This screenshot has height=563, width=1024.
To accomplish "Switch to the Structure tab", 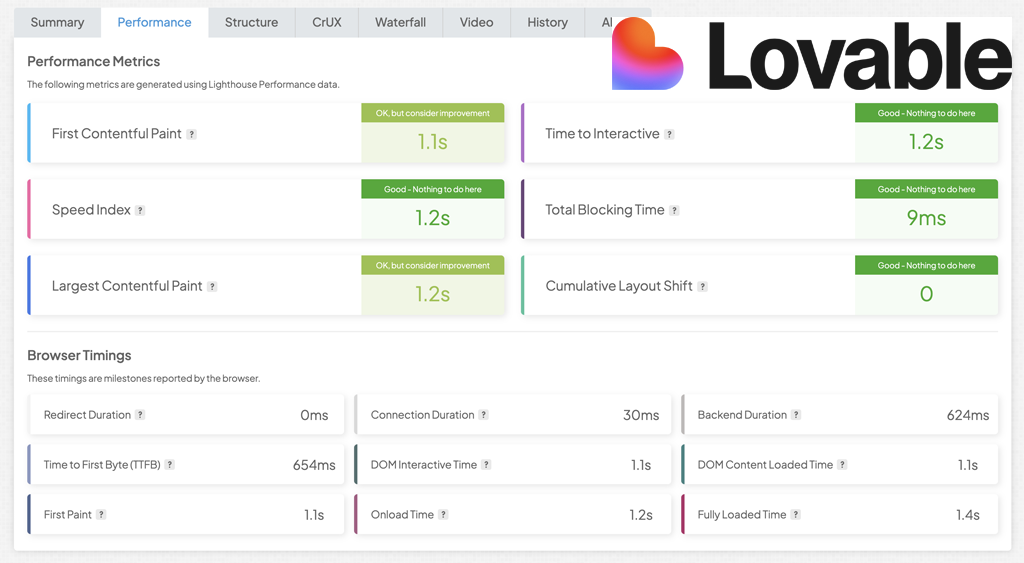I will coord(251,22).
